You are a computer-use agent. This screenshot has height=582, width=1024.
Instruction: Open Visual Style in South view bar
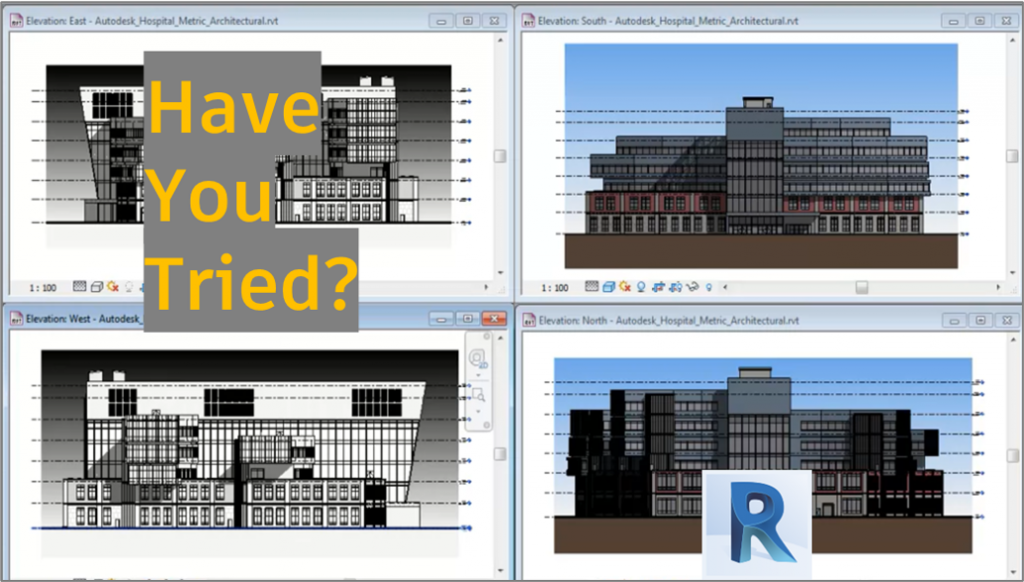[609, 287]
